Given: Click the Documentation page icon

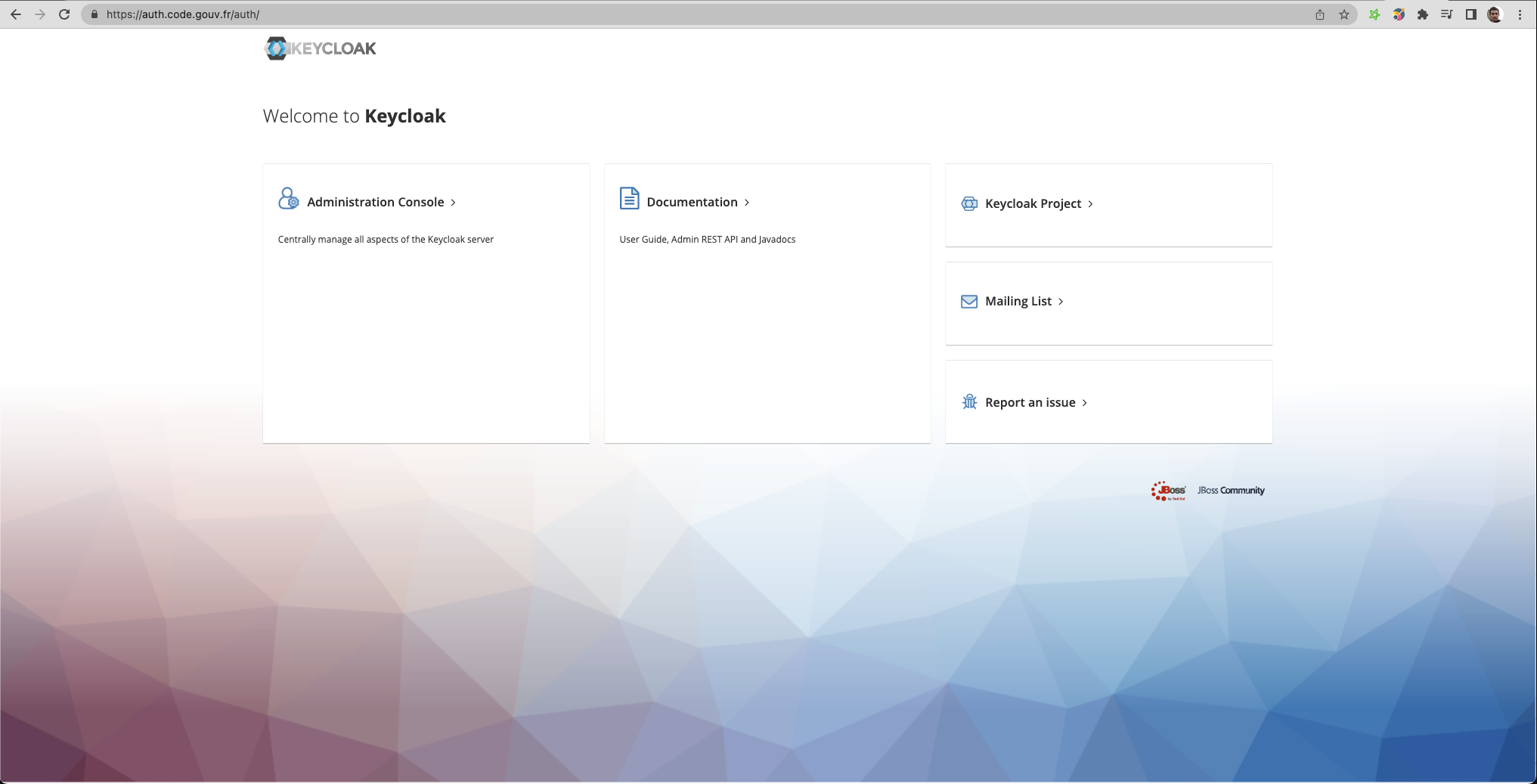Looking at the screenshot, I should (630, 198).
